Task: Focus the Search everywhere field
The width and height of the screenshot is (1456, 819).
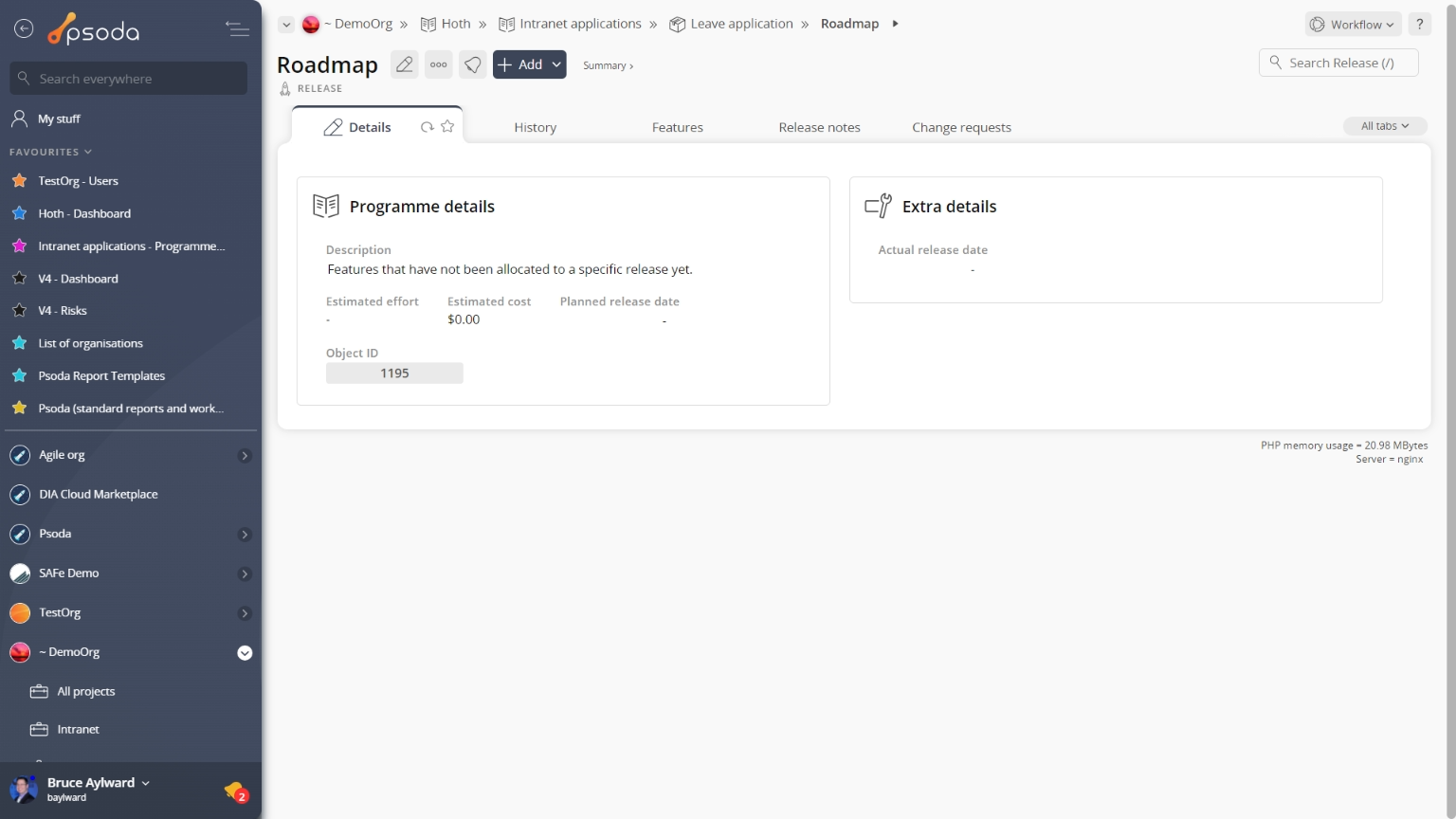Action: 129,79
